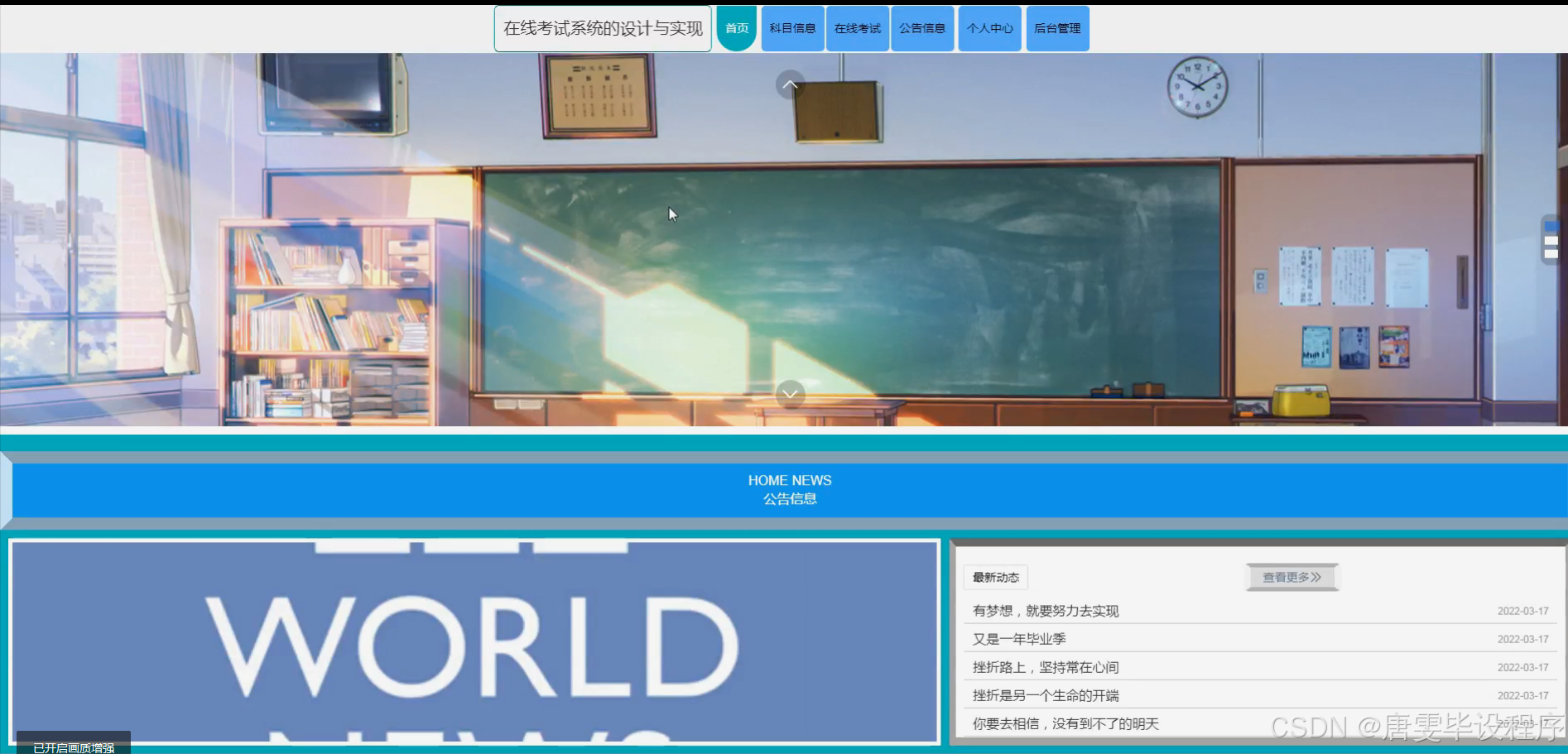Click the HOME NEWS 公告信息 header

[790, 489]
